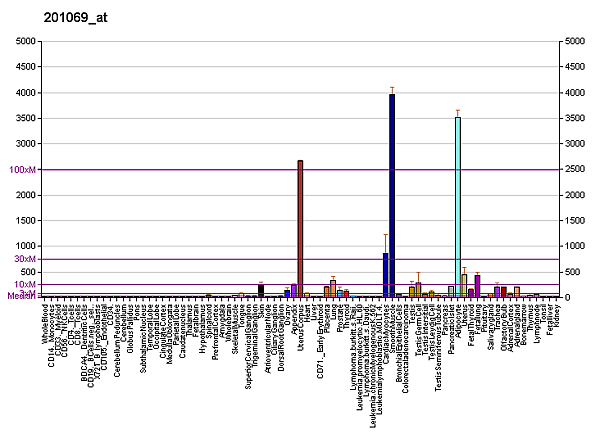Click the 100xM threshold label
This screenshot has height=434, width=600.
point(22,169)
